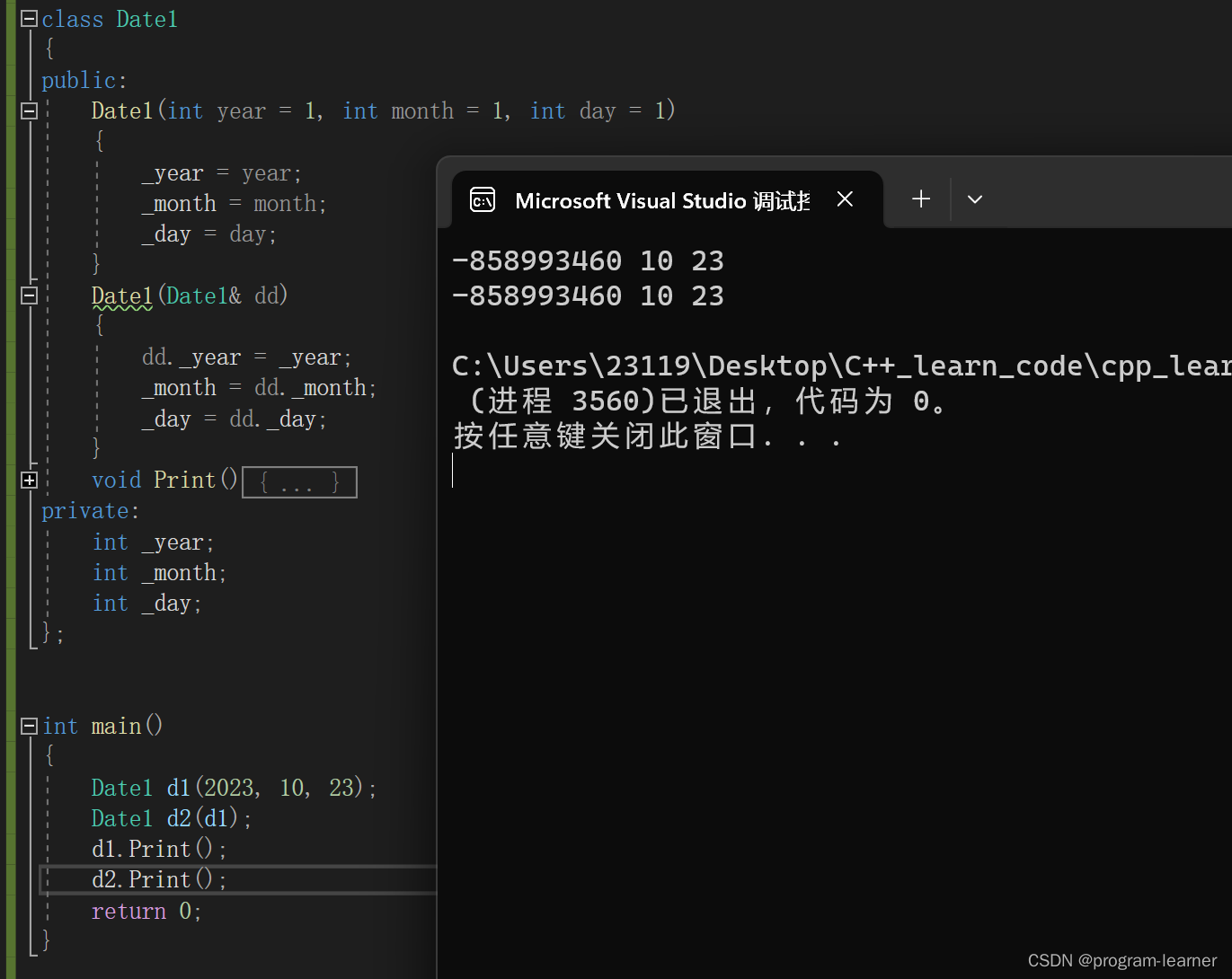Collapse the class Date1 code block
1232x979 pixels.
(x=30, y=19)
